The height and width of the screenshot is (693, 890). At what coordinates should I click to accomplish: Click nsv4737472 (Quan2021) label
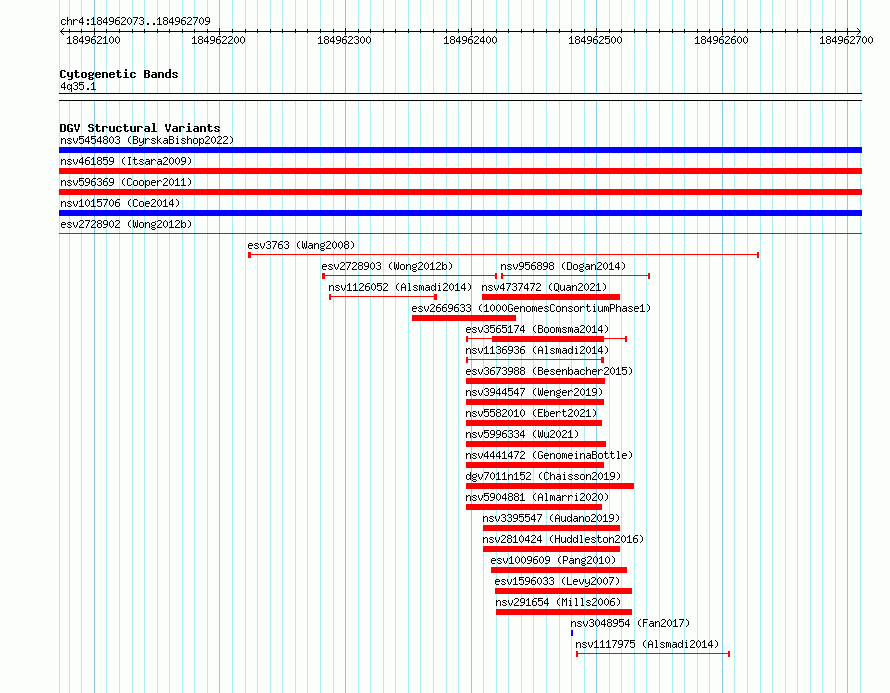tap(544, 287)
